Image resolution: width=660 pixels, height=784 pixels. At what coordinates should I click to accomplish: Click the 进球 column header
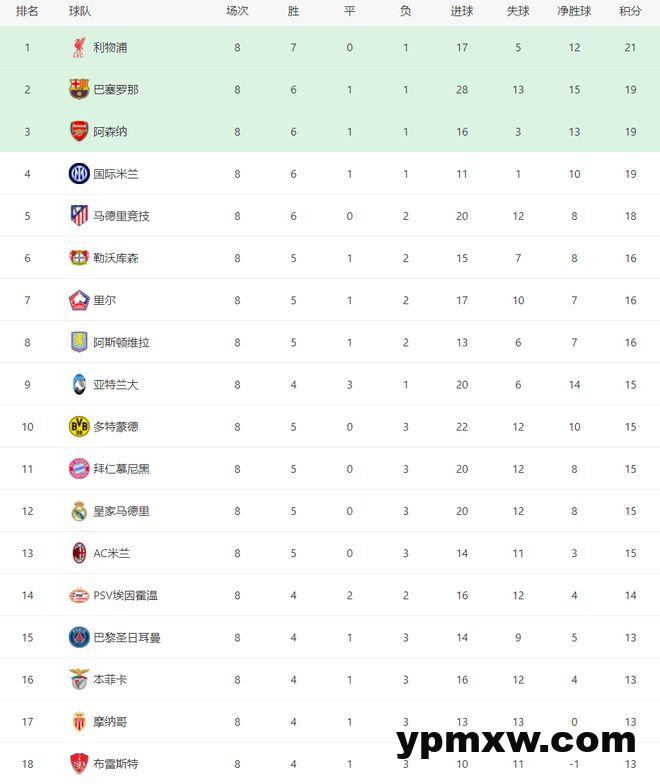pos(462,11)
